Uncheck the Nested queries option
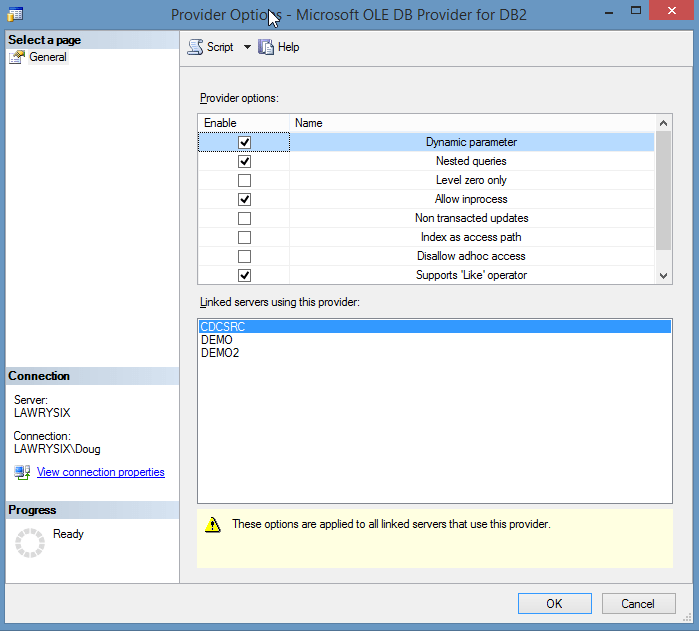This screenshot has width=699, height=631. coord(244,162)
